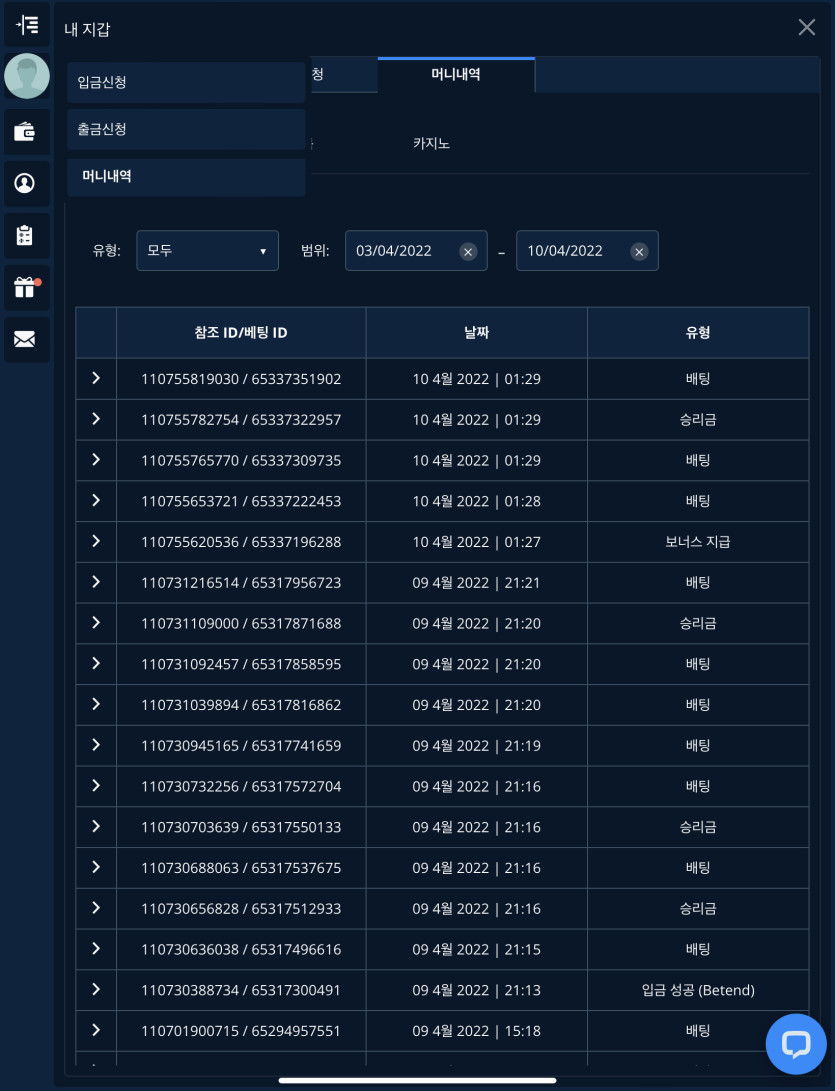Viewport: 835px width, 1091px height.
Task: Select 머니내역 in side menu
Action: tap(186, 176)
